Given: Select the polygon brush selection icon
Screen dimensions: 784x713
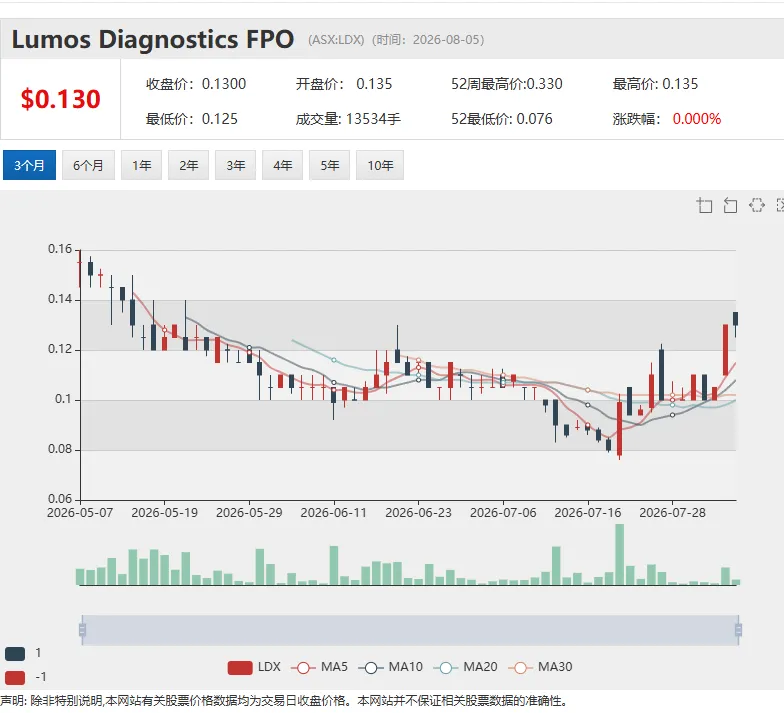Looking at the screenshot, I should 756,205.
